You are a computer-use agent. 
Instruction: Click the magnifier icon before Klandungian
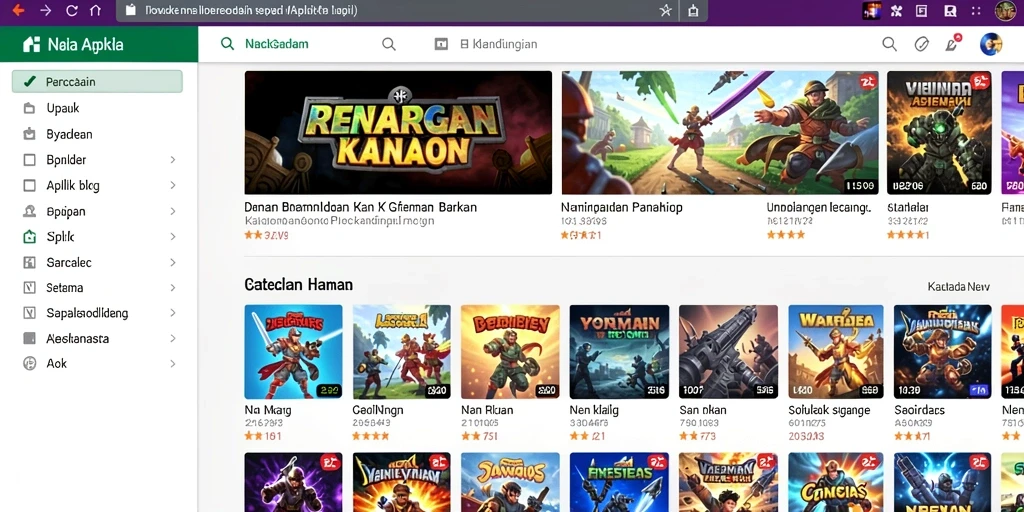[389, 44]
